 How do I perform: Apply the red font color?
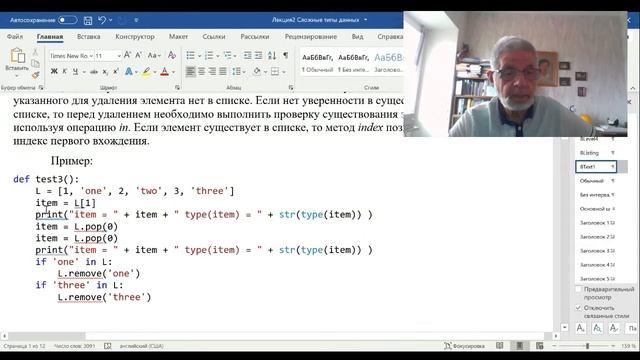(x=164, y=72)
